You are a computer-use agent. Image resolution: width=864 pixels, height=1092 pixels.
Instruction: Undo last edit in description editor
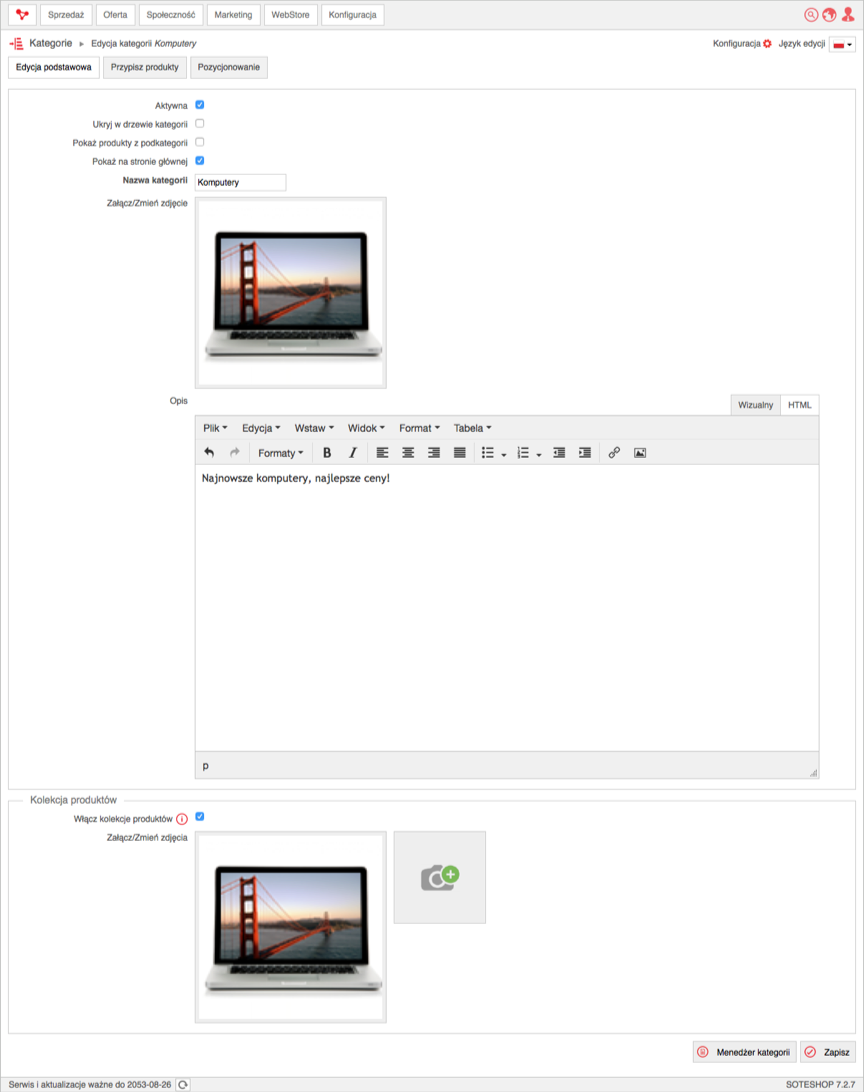tap(209, 453)
